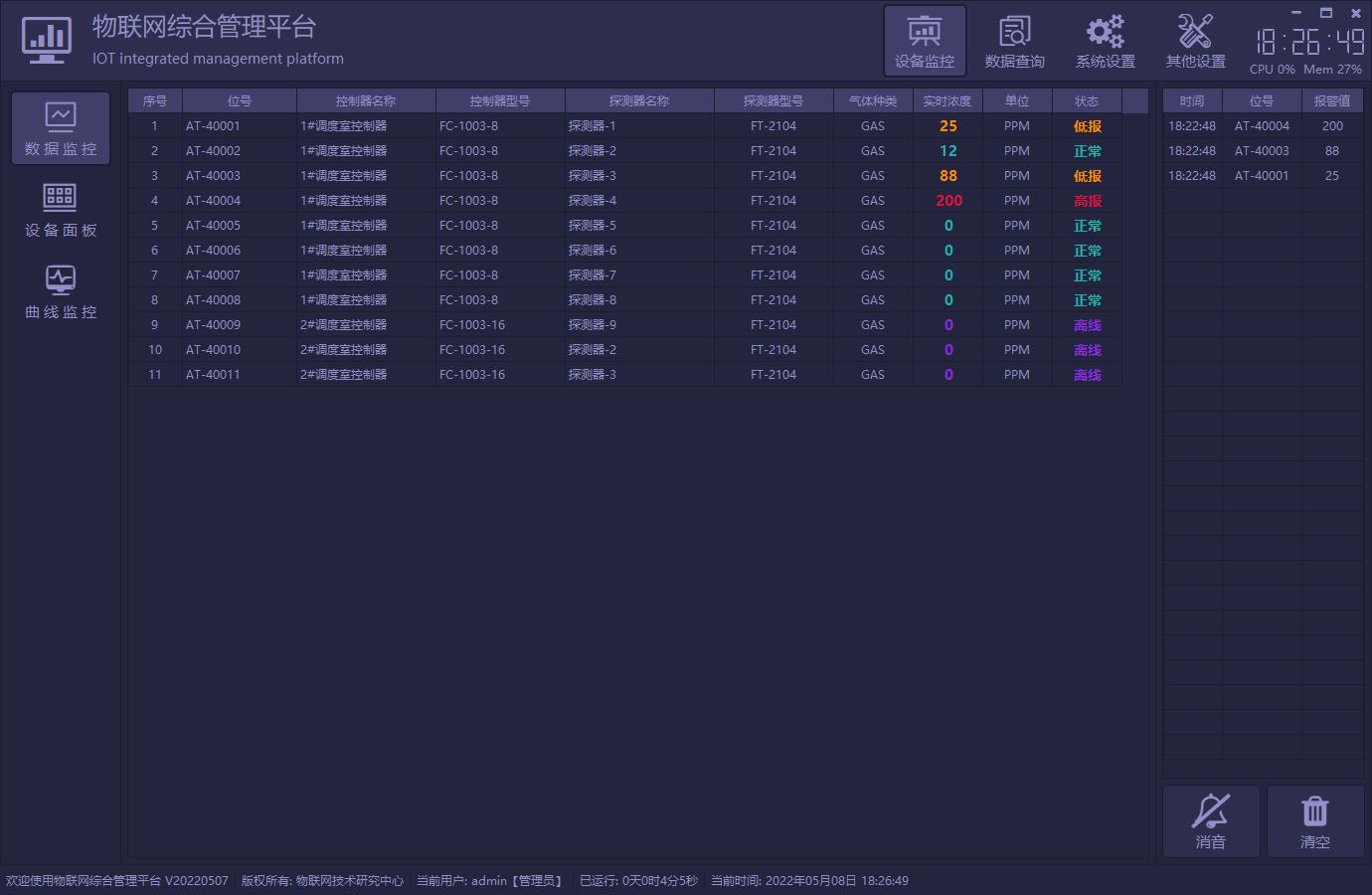Switch to 数据监控 data monitoring view
This screenshot has width=1372, height=895.
click(61, 128)
